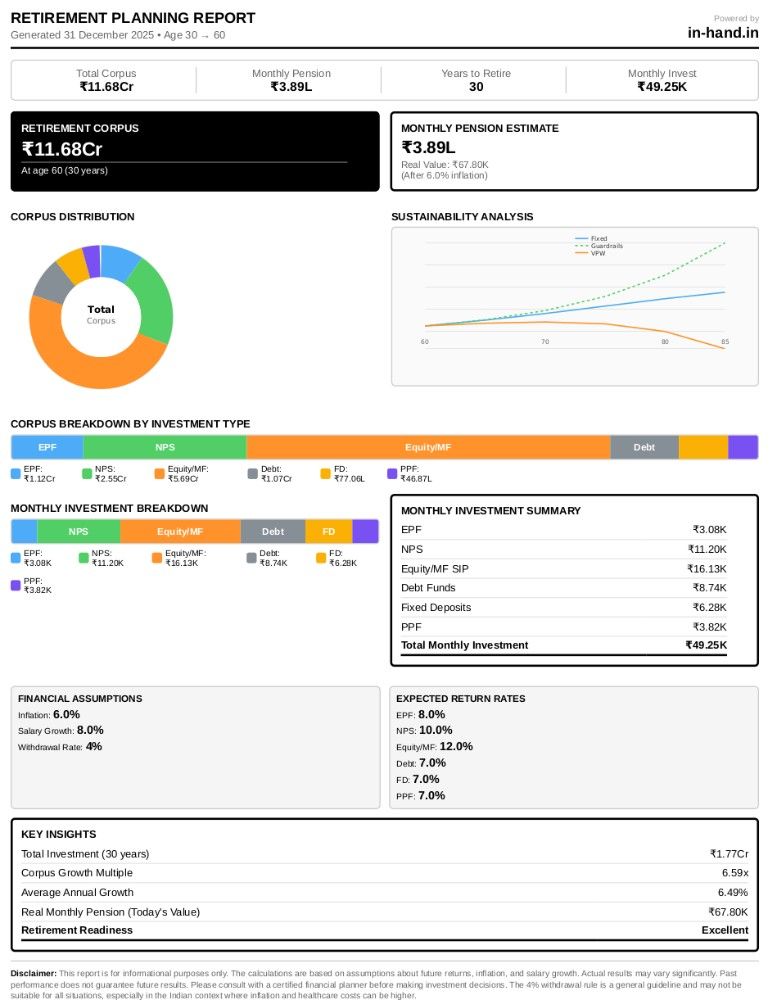777x1000 pixels.
Task: Click the purple PPF ₹46.87L legend swatch
Action: (x=392, y=474)
